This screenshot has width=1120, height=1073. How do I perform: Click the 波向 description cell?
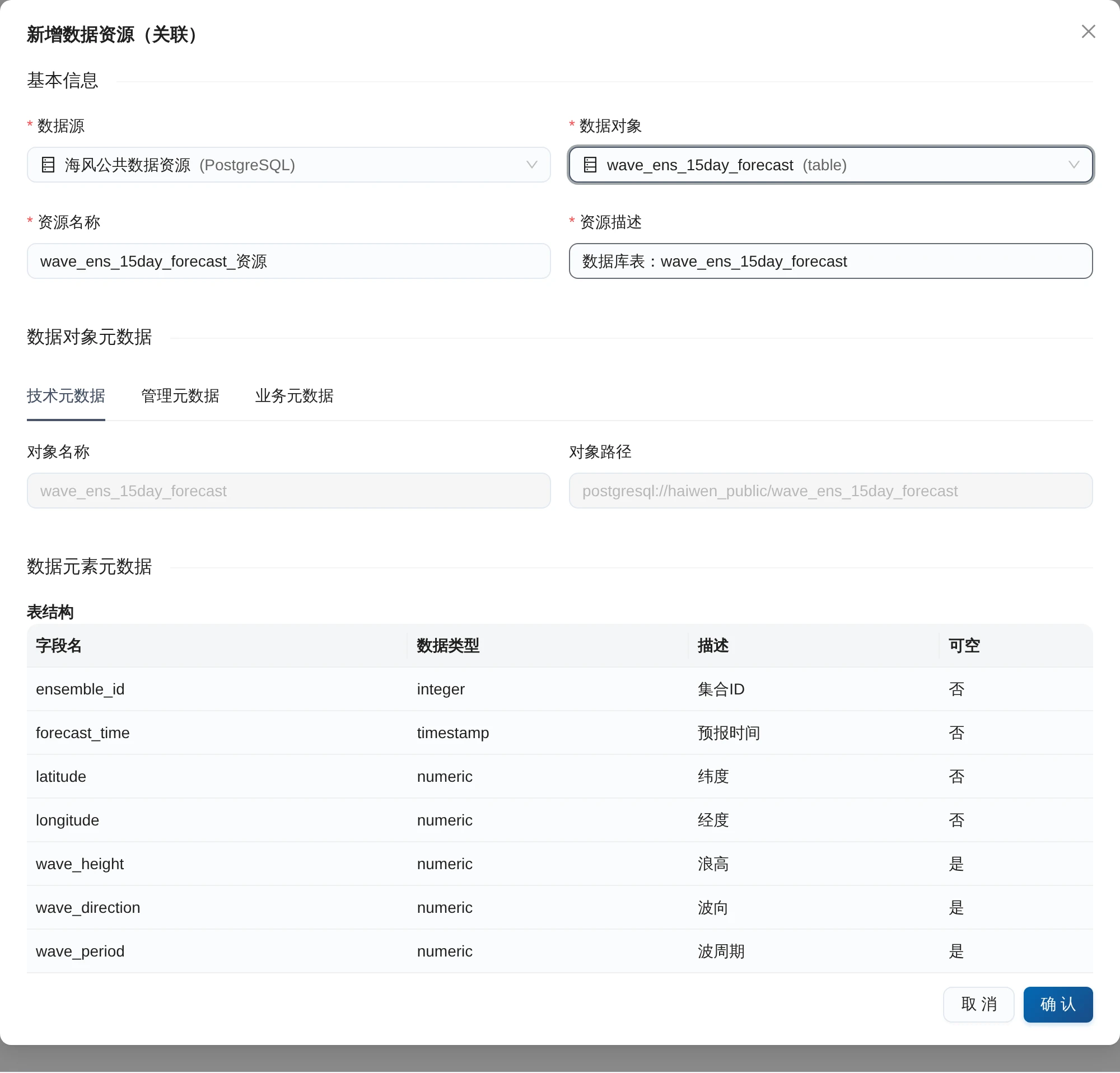(x=814, y=908)
